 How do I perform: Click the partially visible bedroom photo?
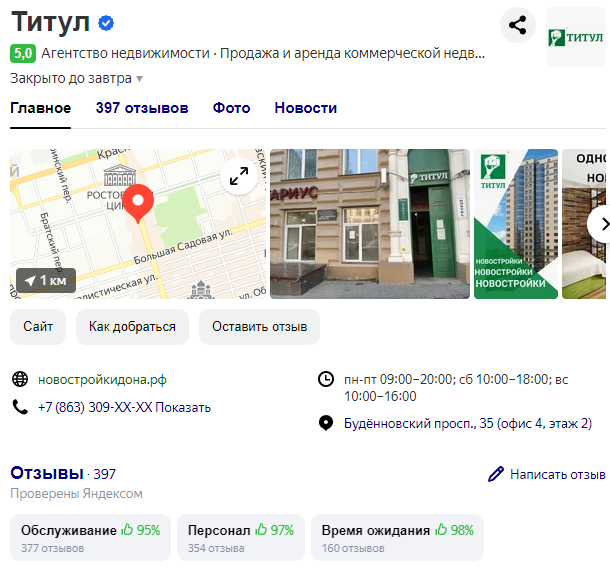click(x=584, y=224)
